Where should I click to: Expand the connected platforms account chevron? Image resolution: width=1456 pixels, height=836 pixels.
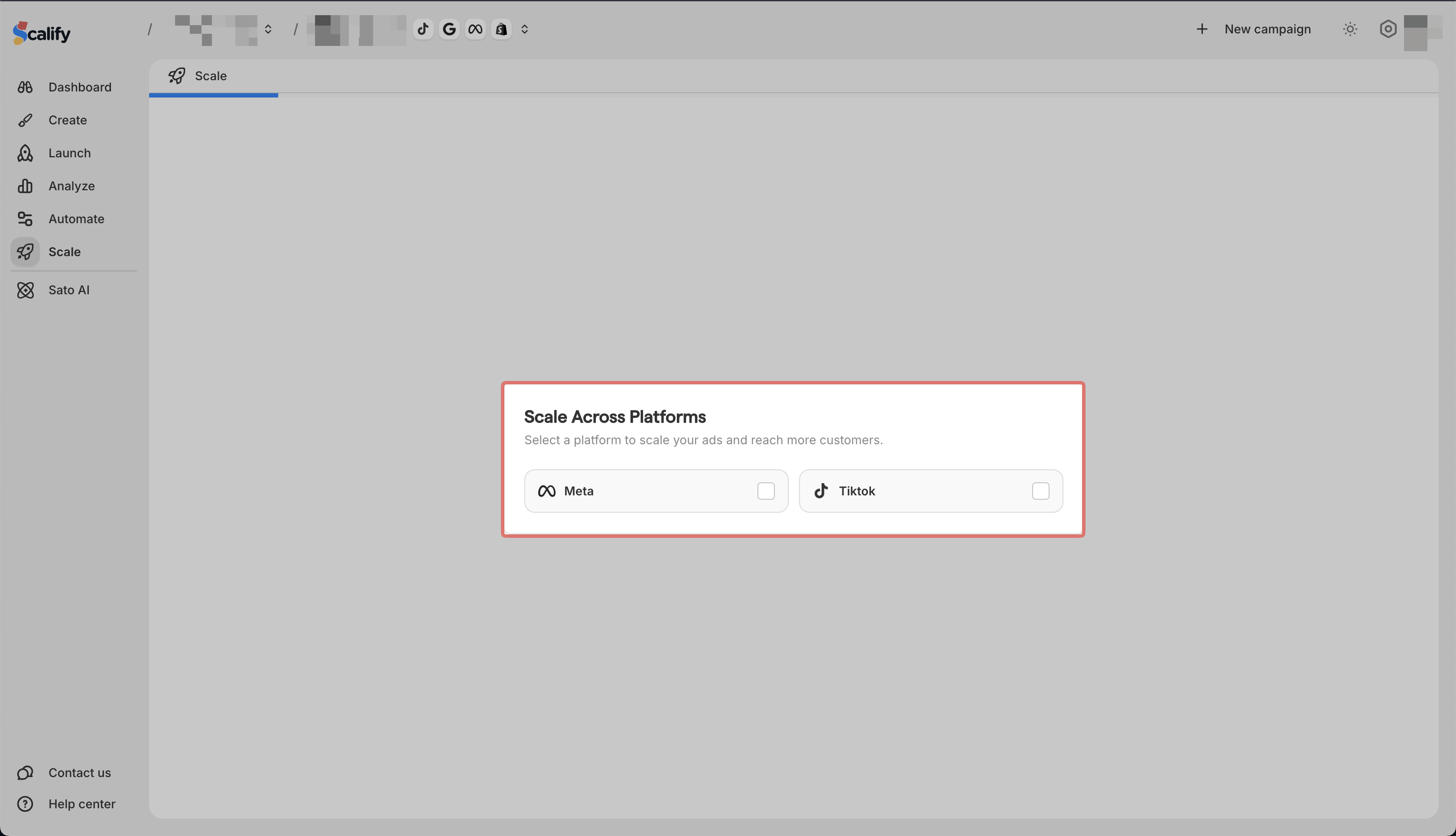point(524,29)
